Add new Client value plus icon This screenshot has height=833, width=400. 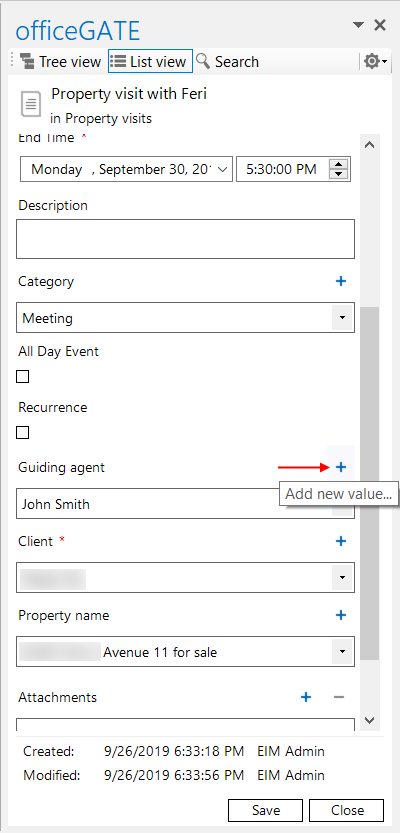[x=341, y=541]
